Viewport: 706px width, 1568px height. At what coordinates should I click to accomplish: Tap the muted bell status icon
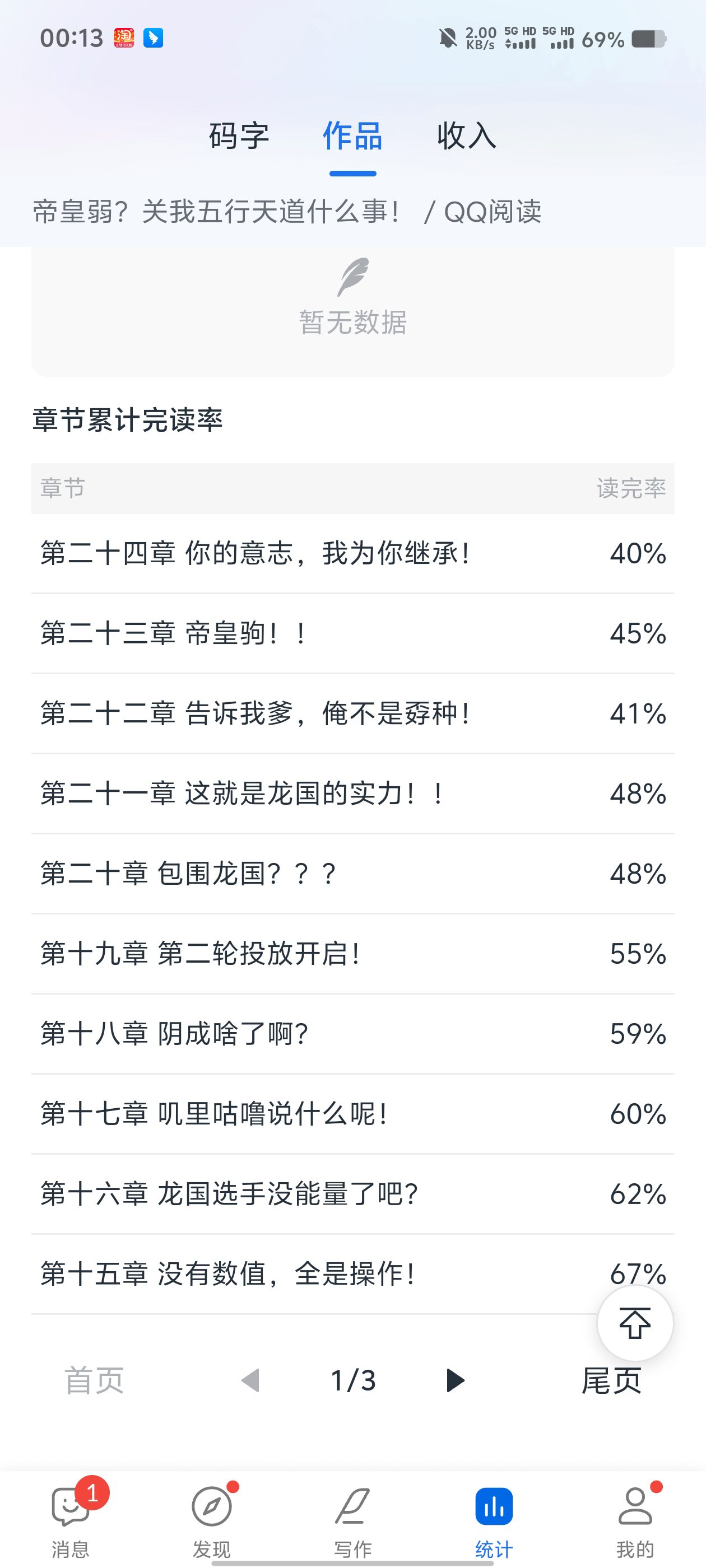448,38
